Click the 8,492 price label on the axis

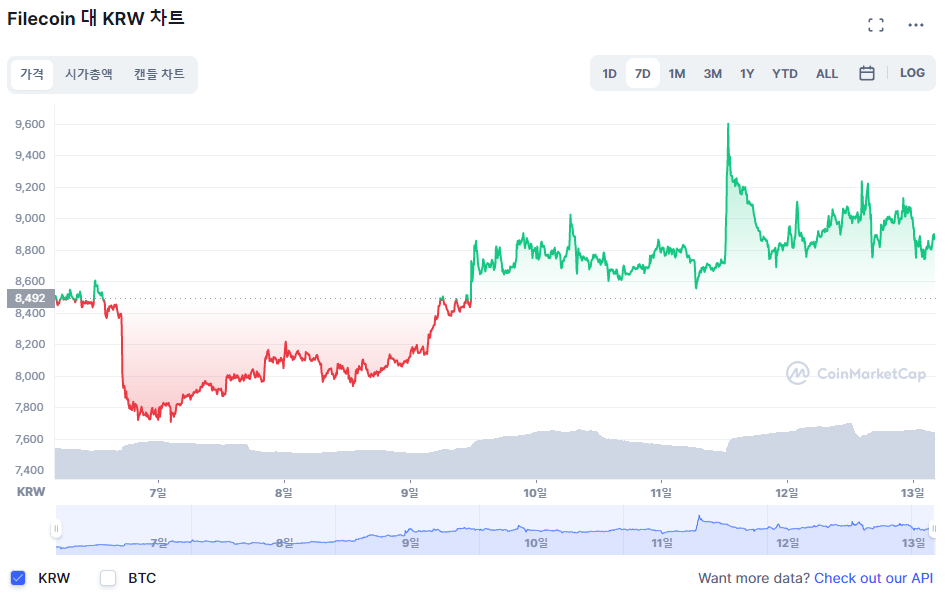[30, 298]
